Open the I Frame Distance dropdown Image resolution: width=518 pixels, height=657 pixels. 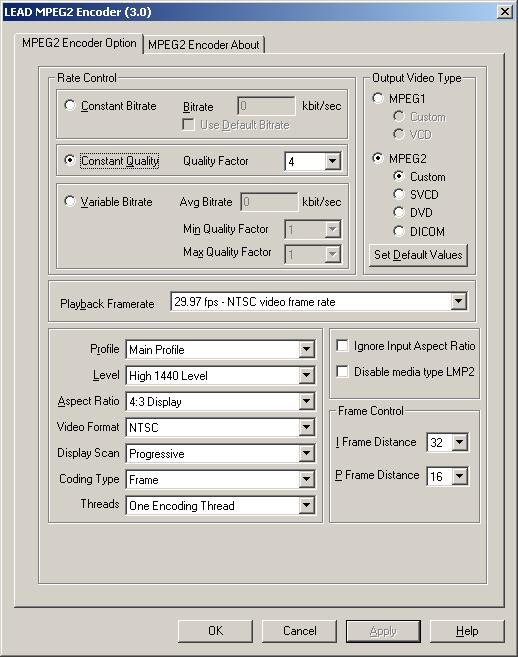point(460,442)
